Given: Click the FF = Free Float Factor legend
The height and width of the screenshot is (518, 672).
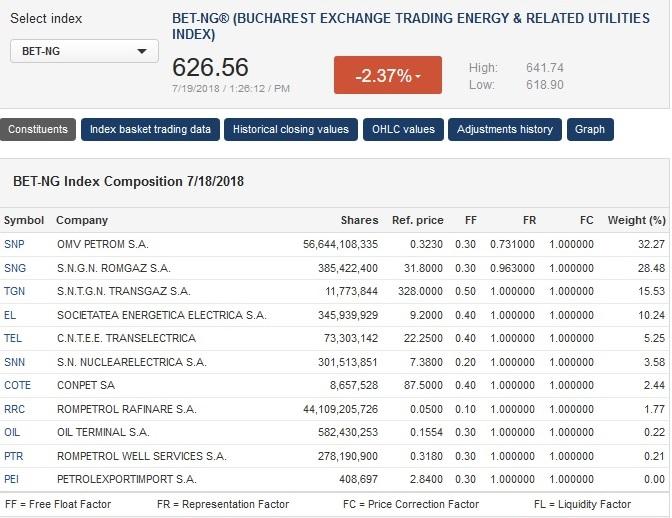Looking at the screenshot, I should 58,504.
